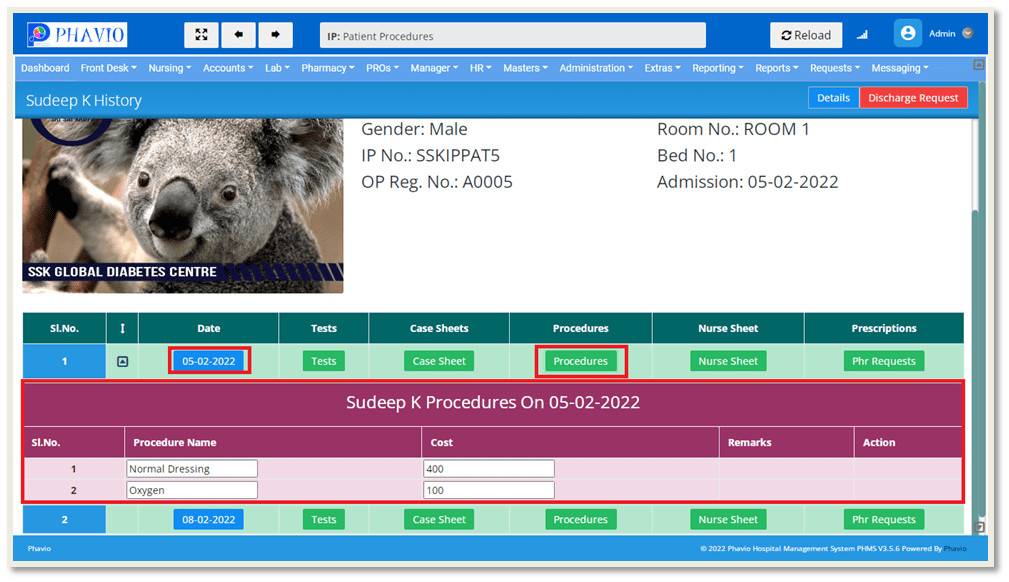Expand the Accounts menu

pyautogui.click(x=228, y=68)
